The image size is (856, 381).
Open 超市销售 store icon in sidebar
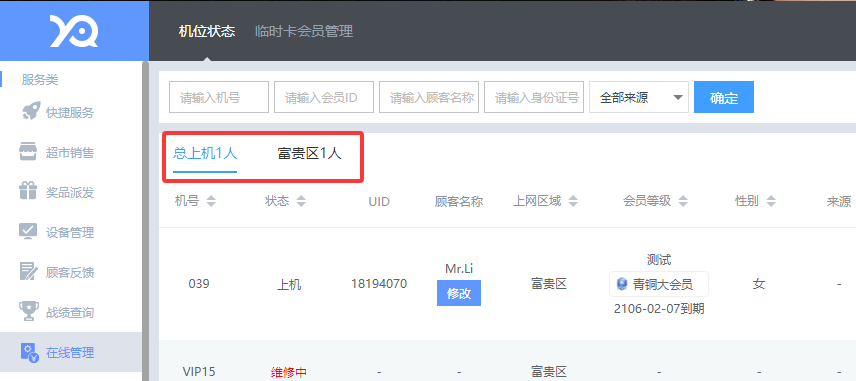[28, 152]
